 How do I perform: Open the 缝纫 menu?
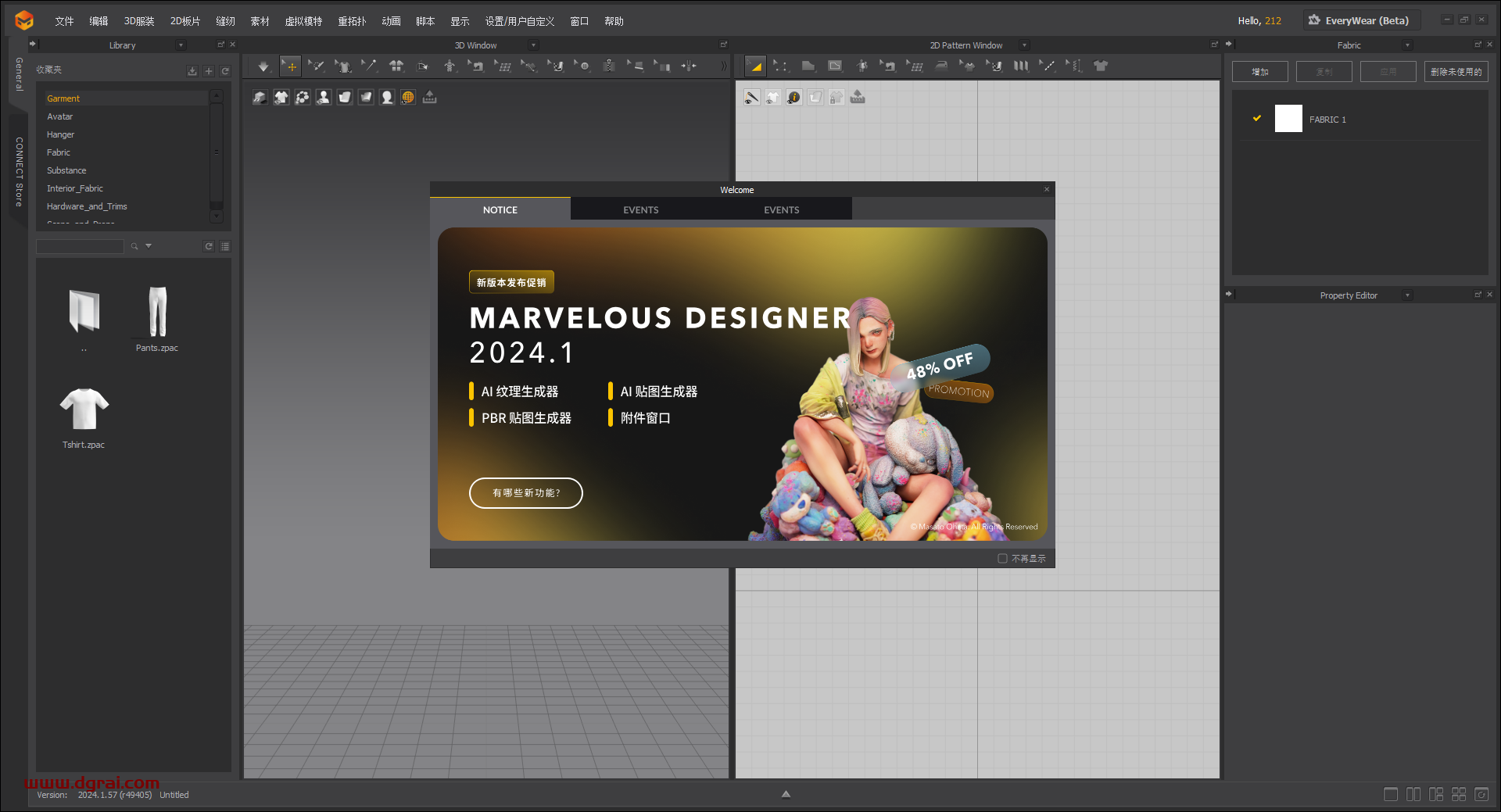tap(225, 21)
